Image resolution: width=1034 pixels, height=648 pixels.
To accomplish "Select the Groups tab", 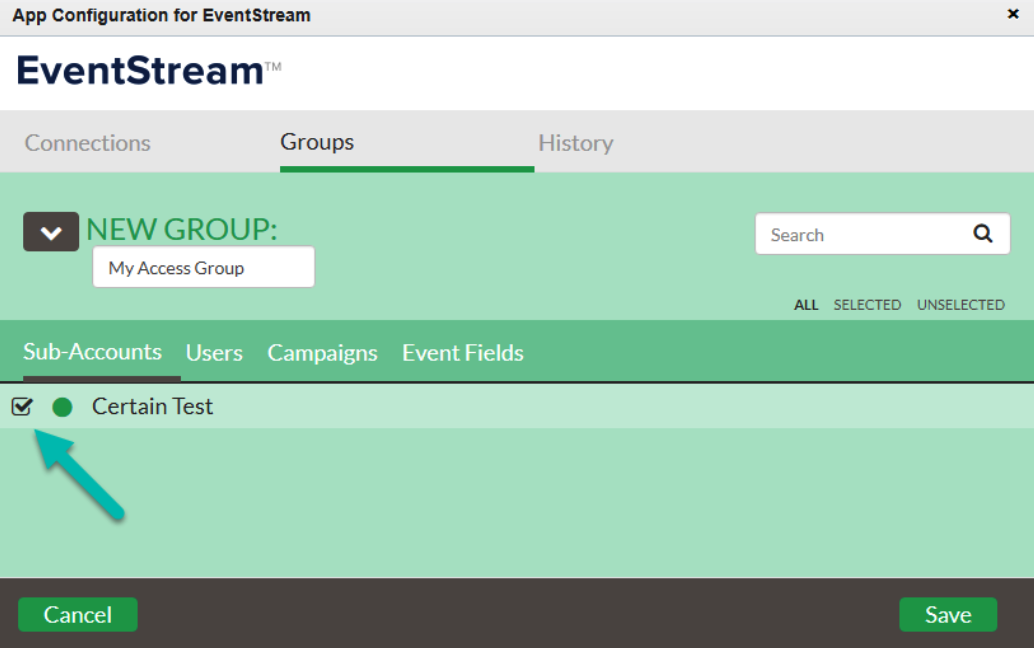I will click(x=317, y=142).
